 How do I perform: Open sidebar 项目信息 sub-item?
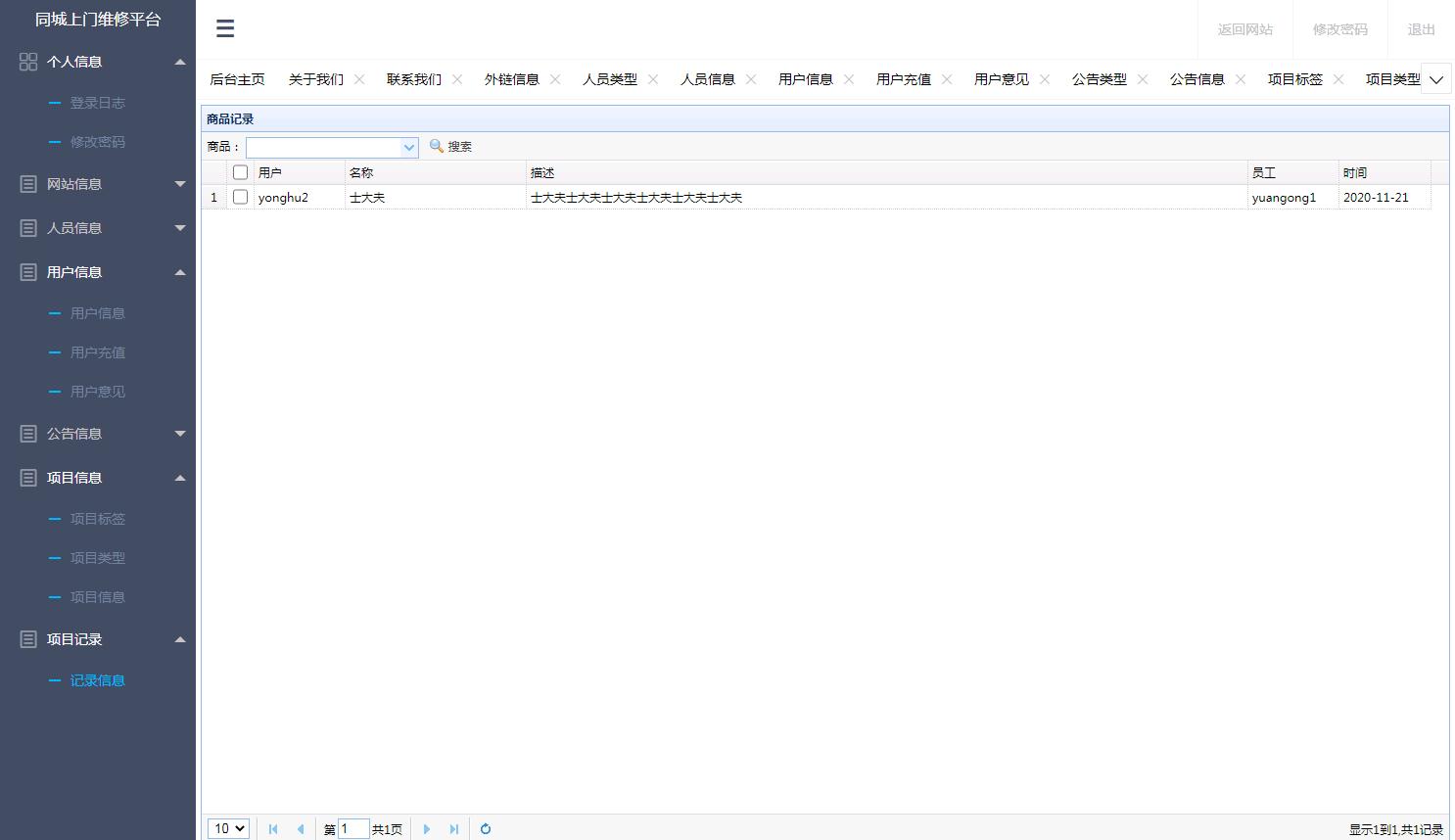coord(98,597)
